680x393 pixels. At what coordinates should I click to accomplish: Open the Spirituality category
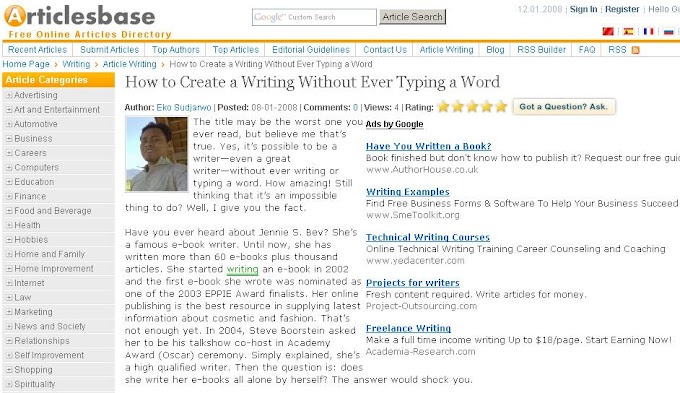35,384
